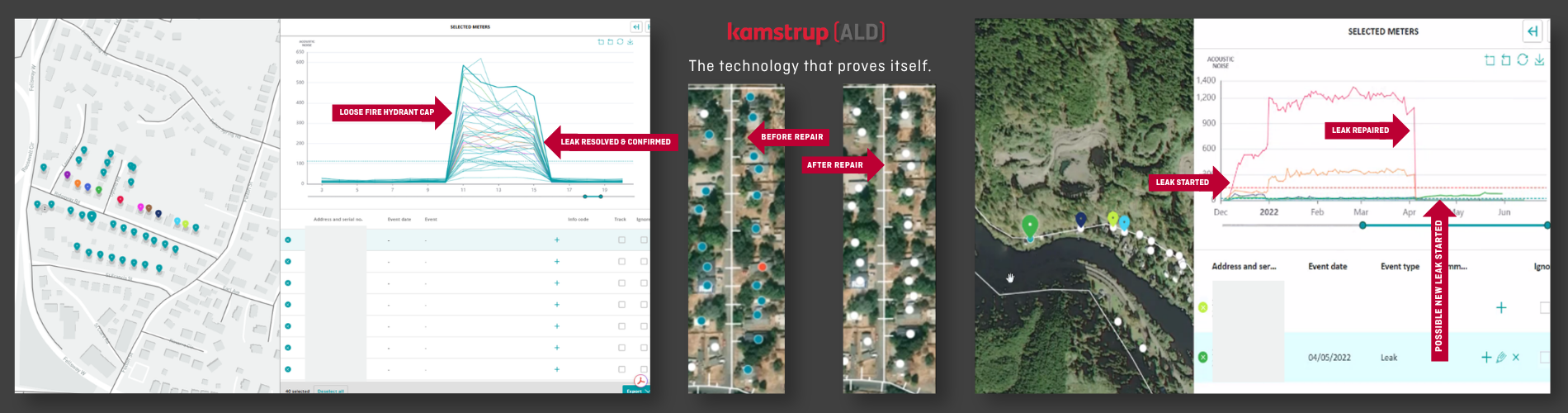Collapse the left Selected Meters panel arrow icon
1568x413 pixels.
tap(636, 26)
